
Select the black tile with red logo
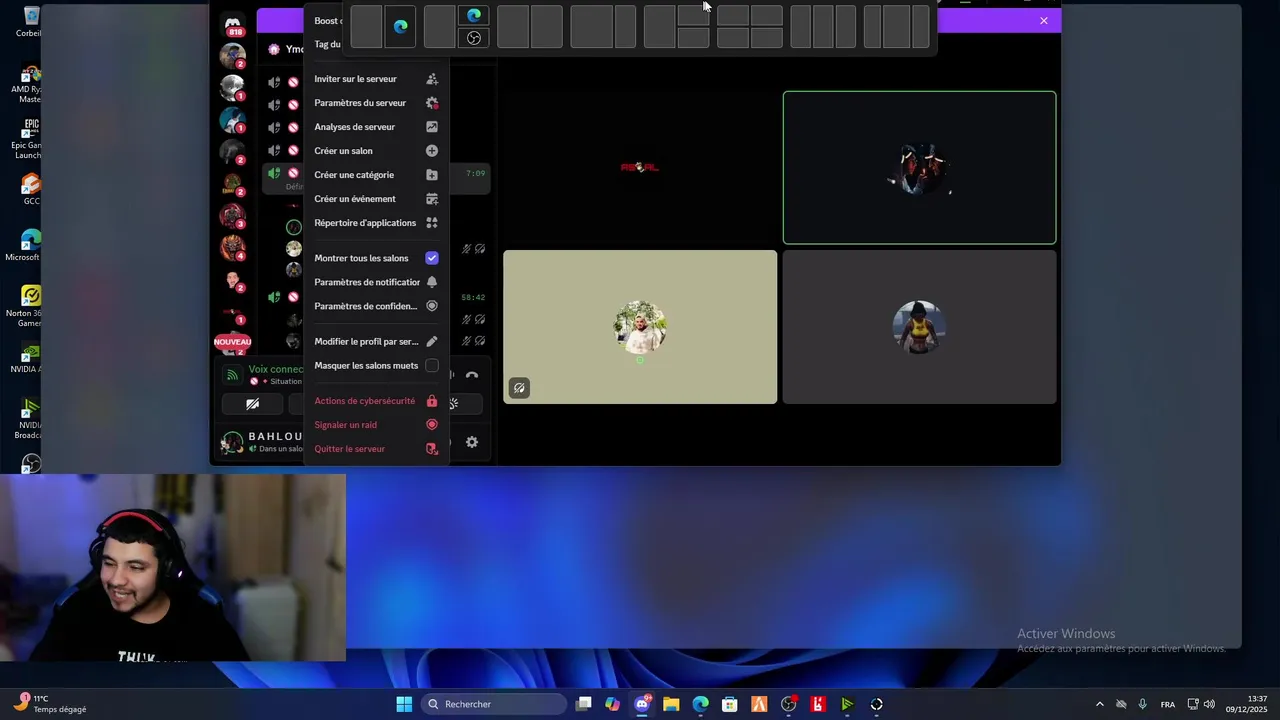640,168
